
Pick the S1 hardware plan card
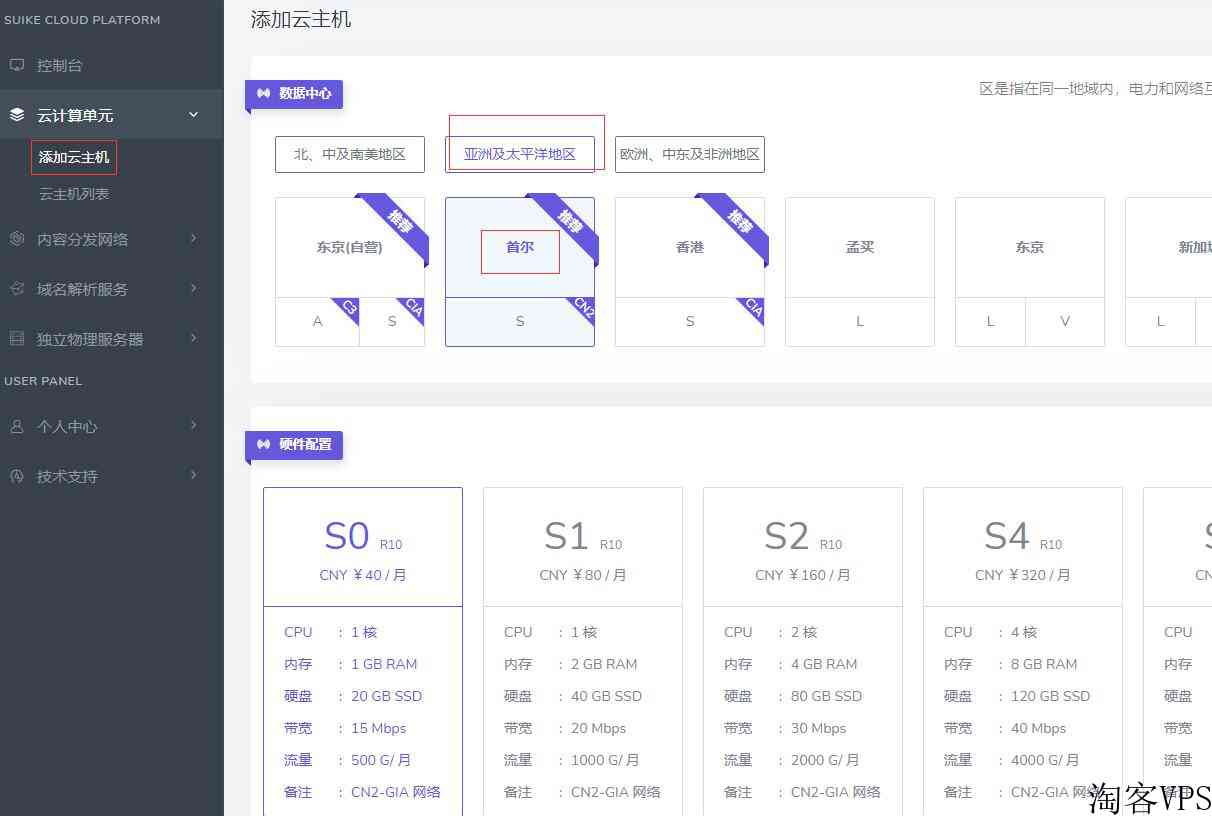(x=583, y=651)
